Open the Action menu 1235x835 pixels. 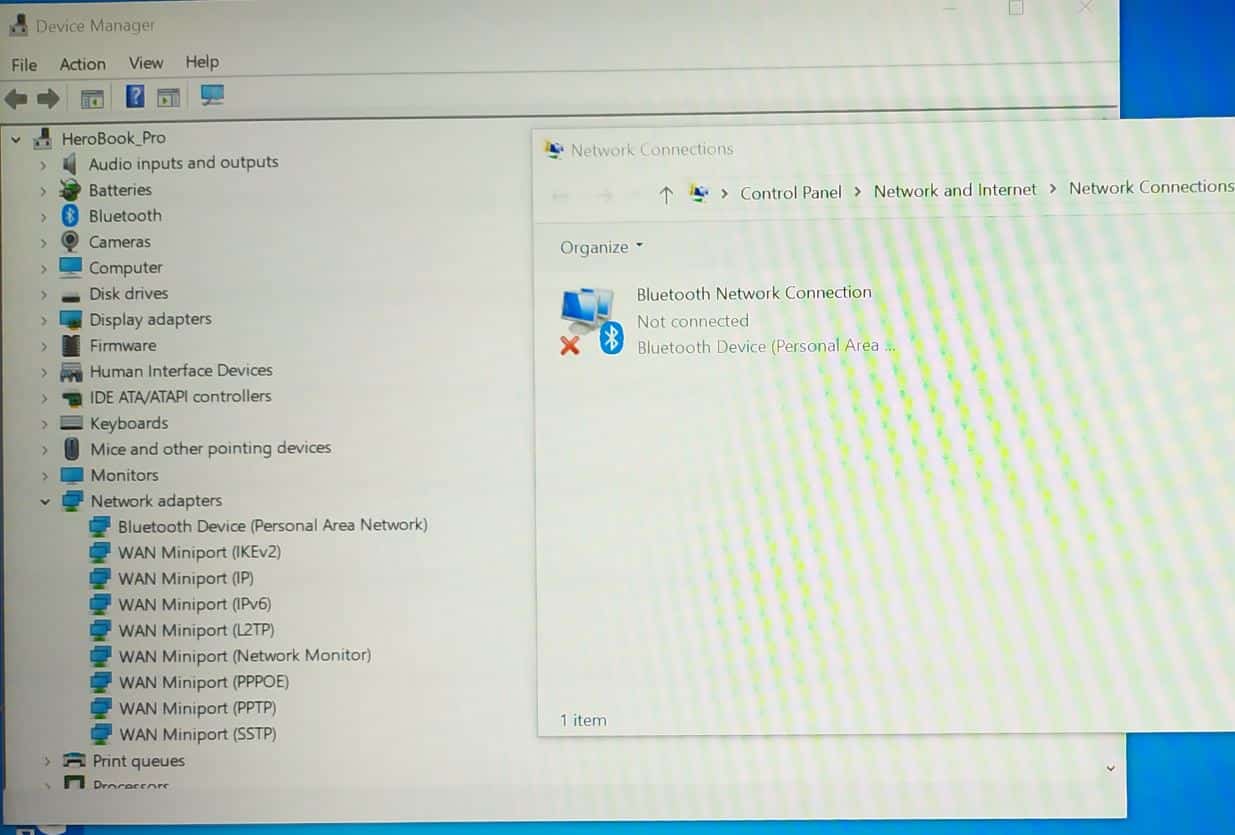[x=82, y=62]
